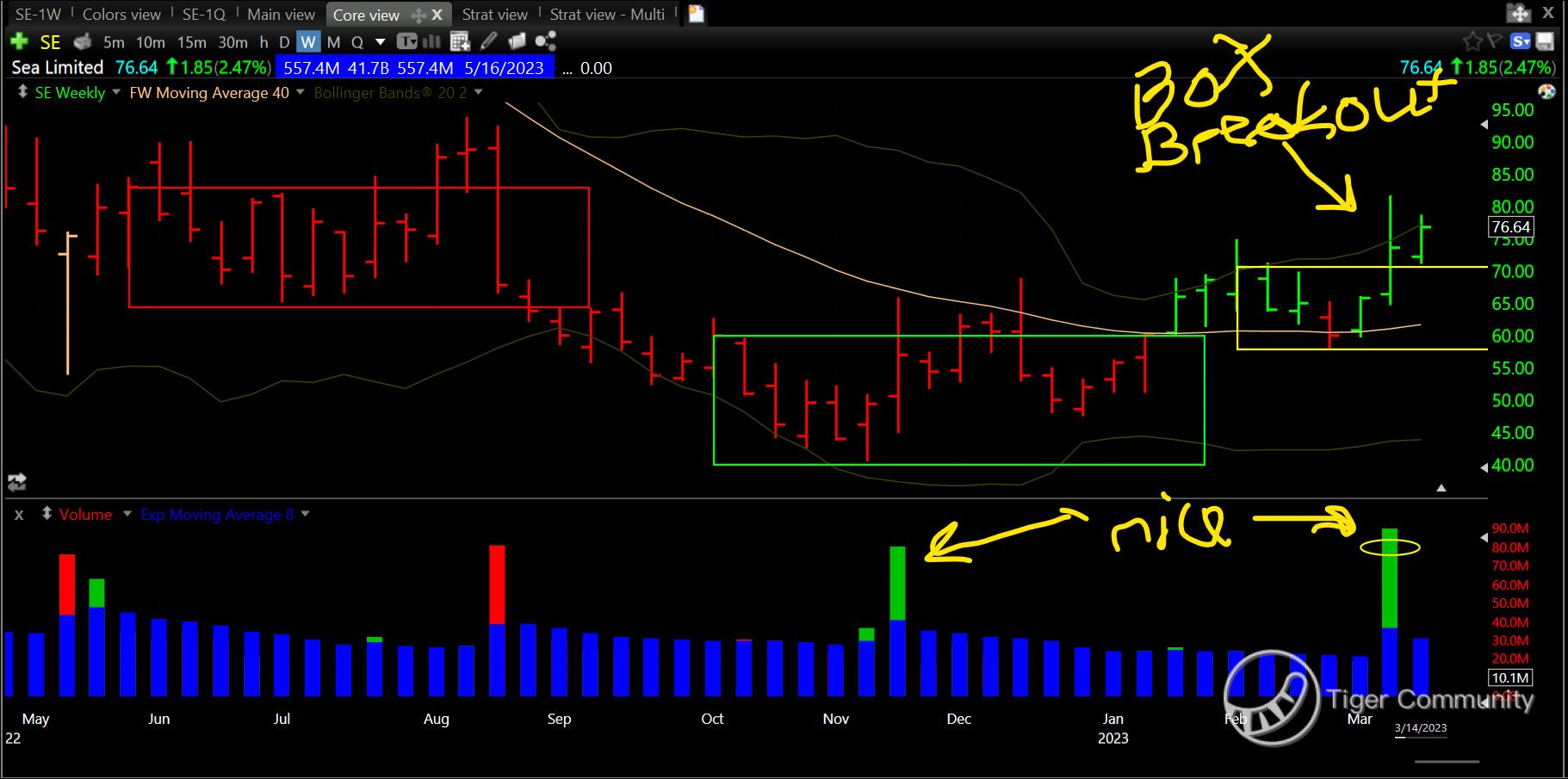Click the SE Weekly plot label

pos(70,92)
